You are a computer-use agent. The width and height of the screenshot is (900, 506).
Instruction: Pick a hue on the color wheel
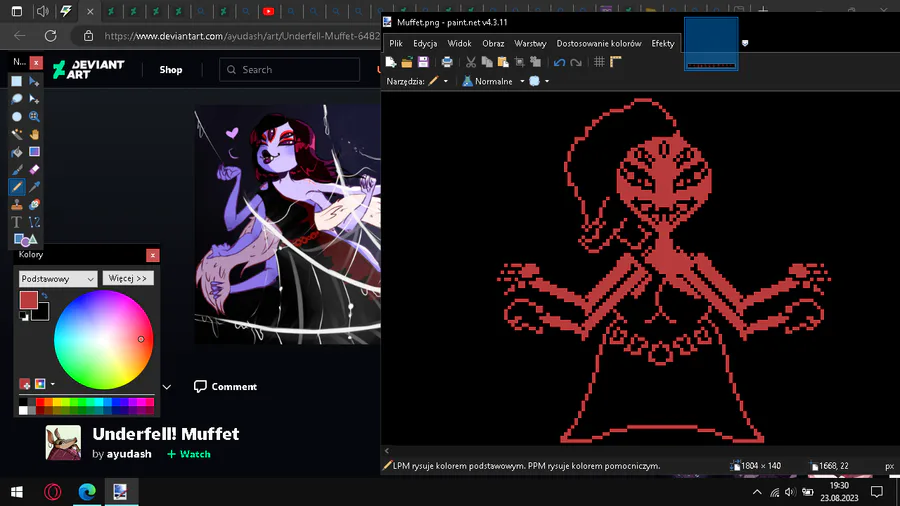(103, 340)
